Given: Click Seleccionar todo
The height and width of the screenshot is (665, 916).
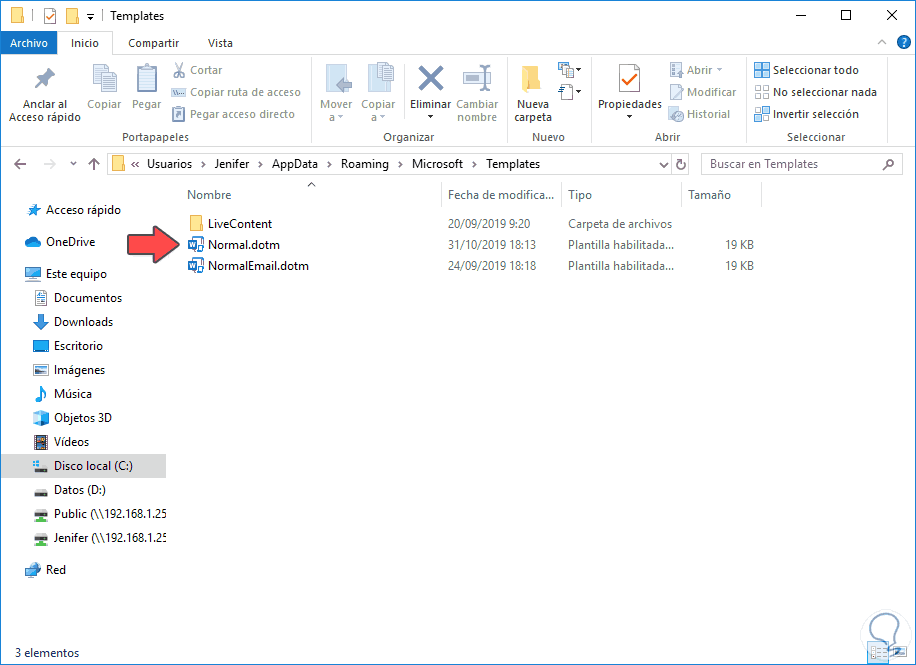Looking at the screenshot, I should pos(806,70).
